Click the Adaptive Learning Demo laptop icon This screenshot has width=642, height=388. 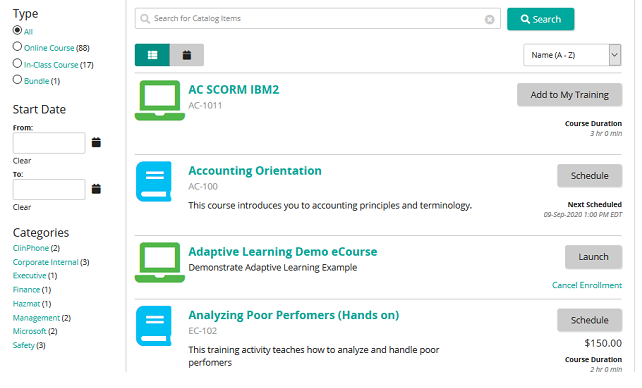pyautogui.click(x=160, y=262)
